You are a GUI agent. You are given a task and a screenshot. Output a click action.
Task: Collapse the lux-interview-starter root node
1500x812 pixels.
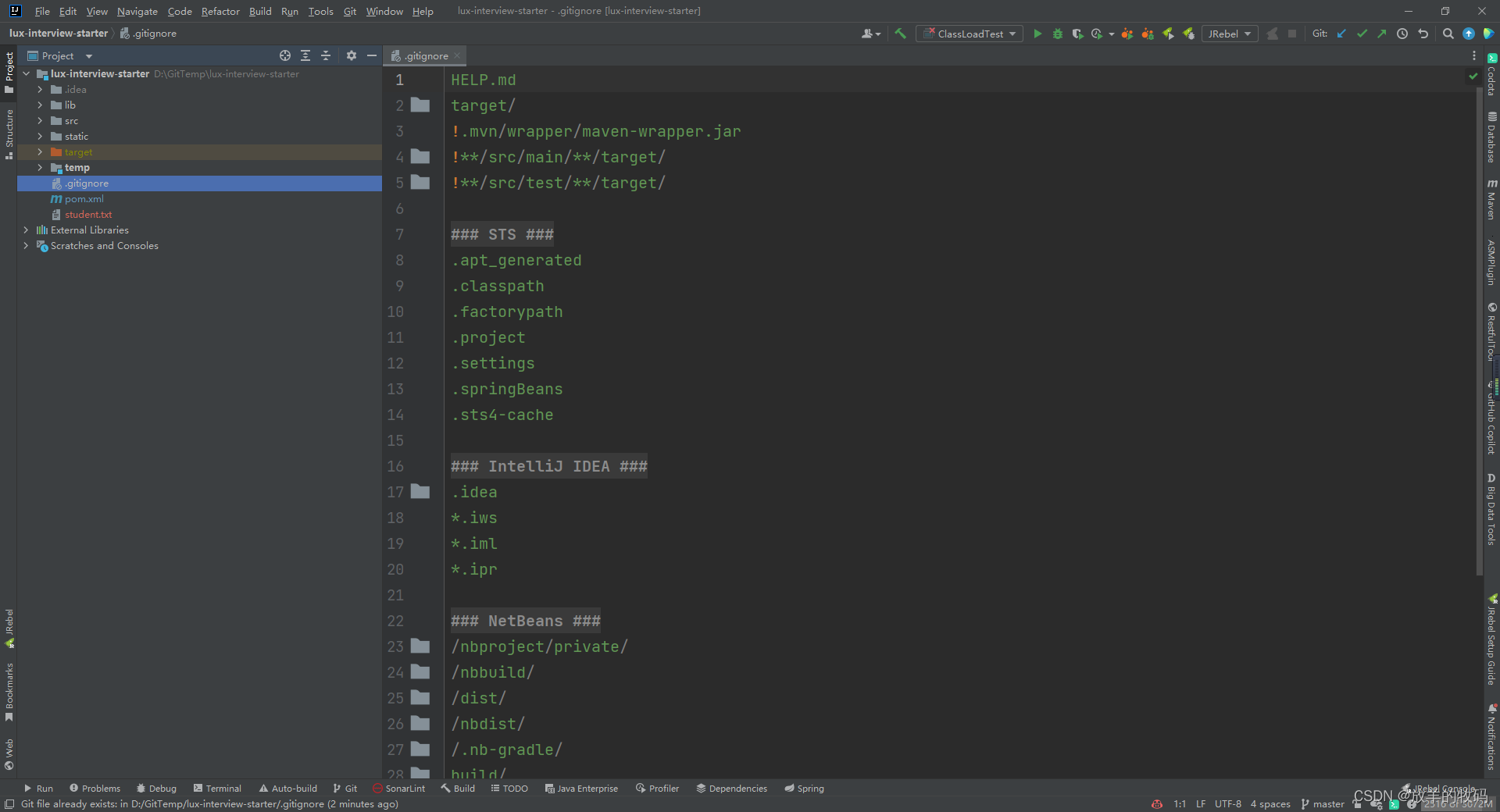pyautogui.click(x=26, y=73)
